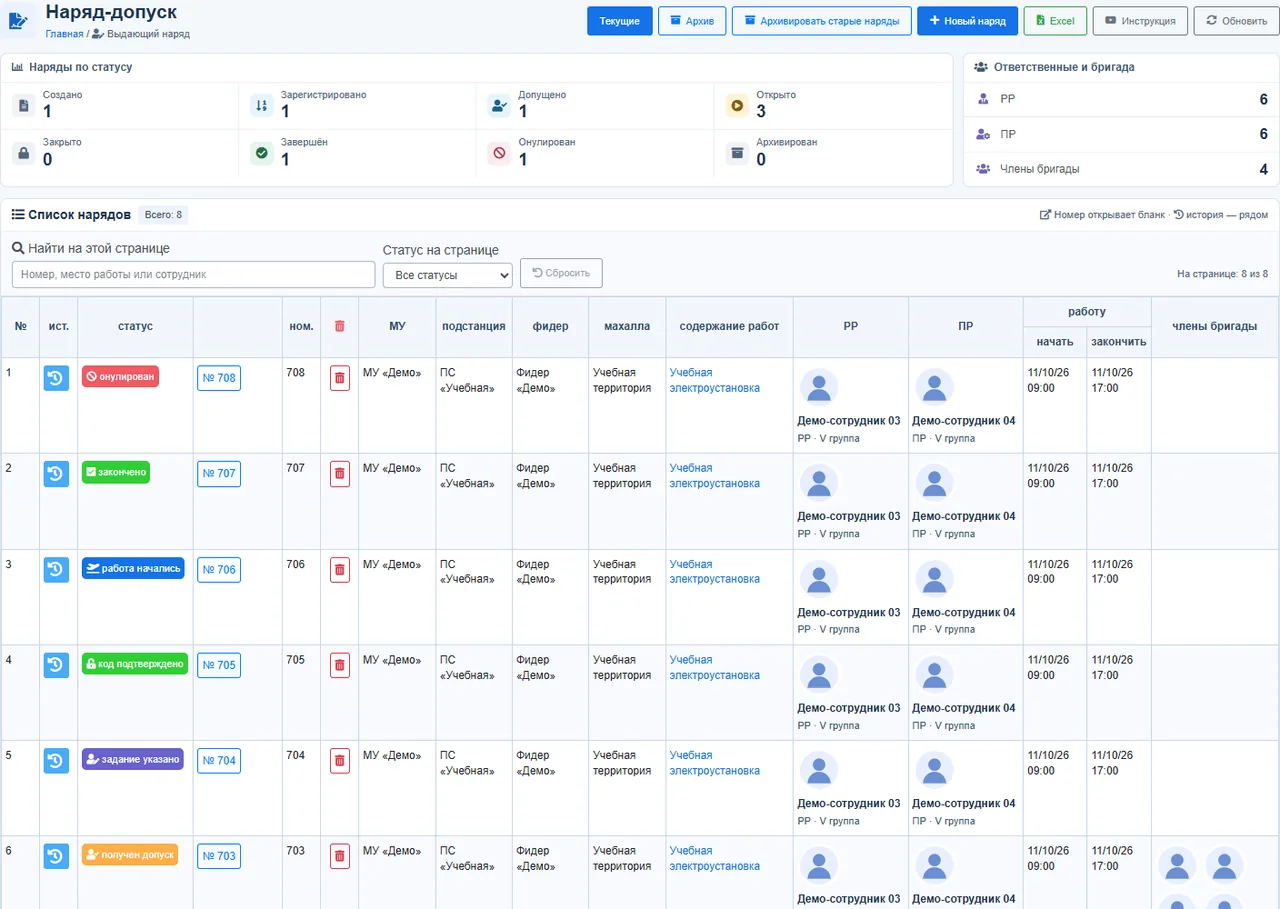This screenshot has width=1280, height=909.
Task: Click Члены бригады count row
Action: (1121, 169)
